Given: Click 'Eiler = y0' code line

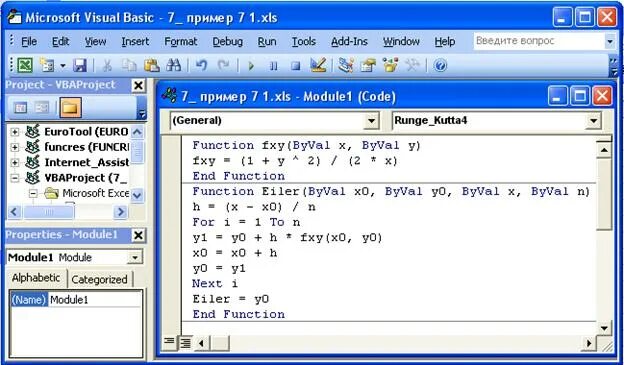Looking at the screenshot, I should 231,299.
